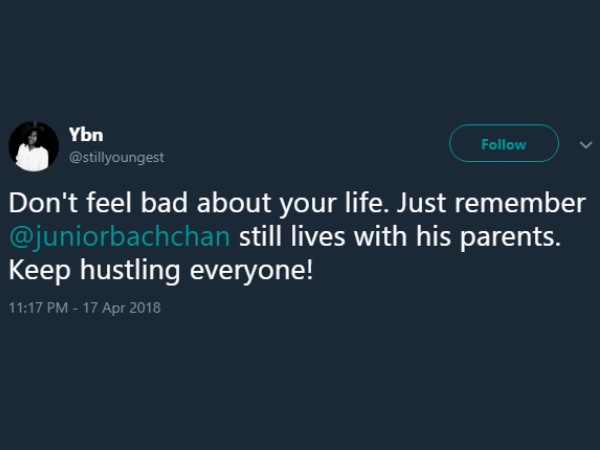Click the 11:17 PM timestamp
The width and height of the screenshot is (600, 450).
coord(39,307)
